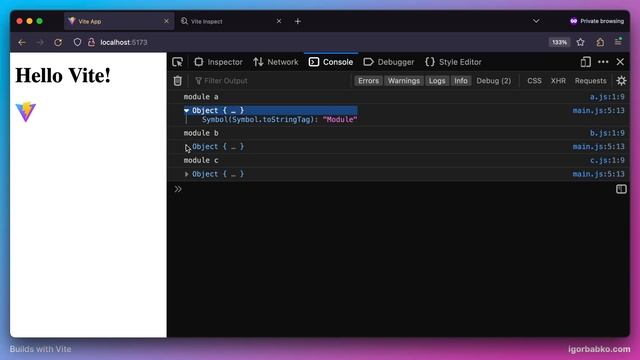Toggle the Logs filter

pos(437,81)
